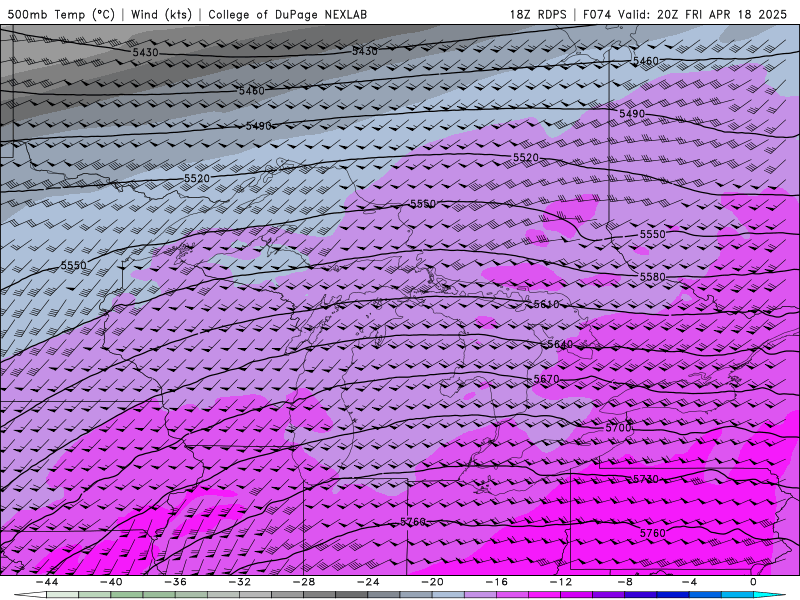This screenshot has width=800, height=600.
Task: Click the 5610 contour label
Action: (x=546, y=305)
